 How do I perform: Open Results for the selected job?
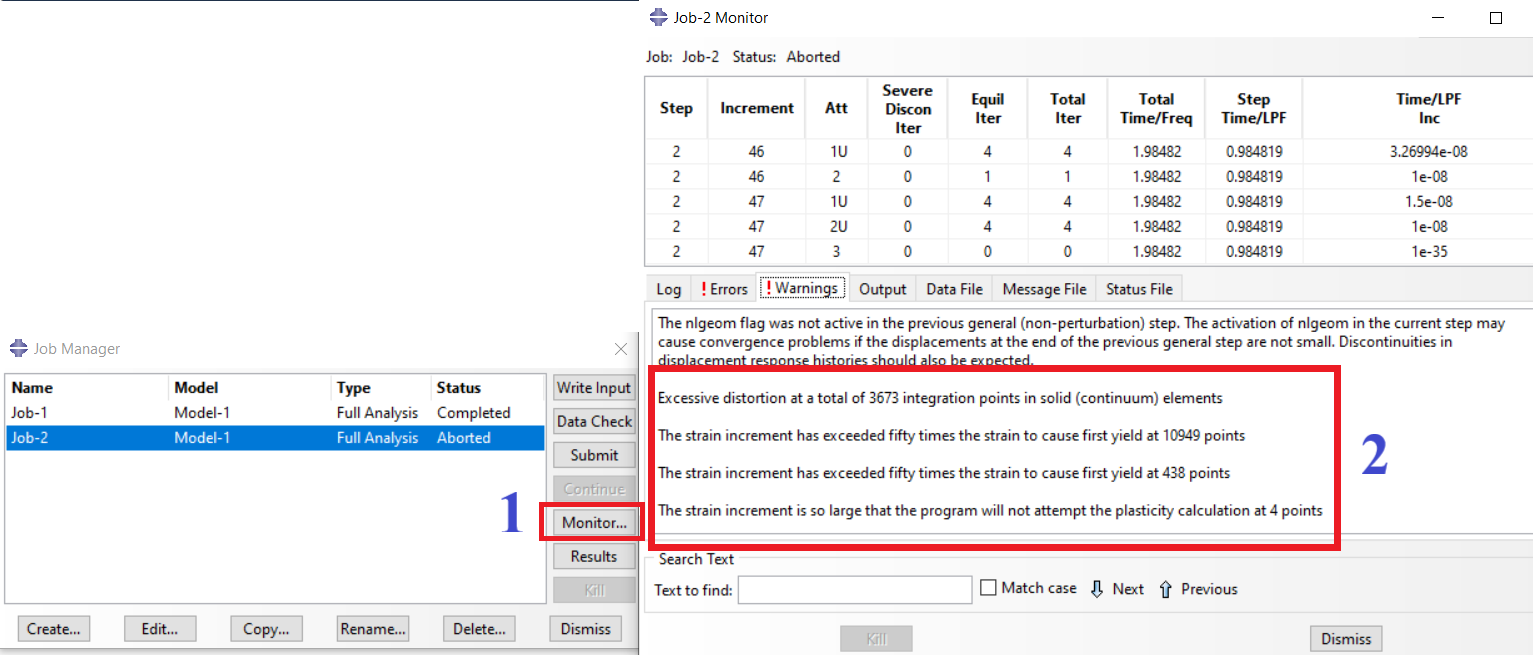[594, 556]
